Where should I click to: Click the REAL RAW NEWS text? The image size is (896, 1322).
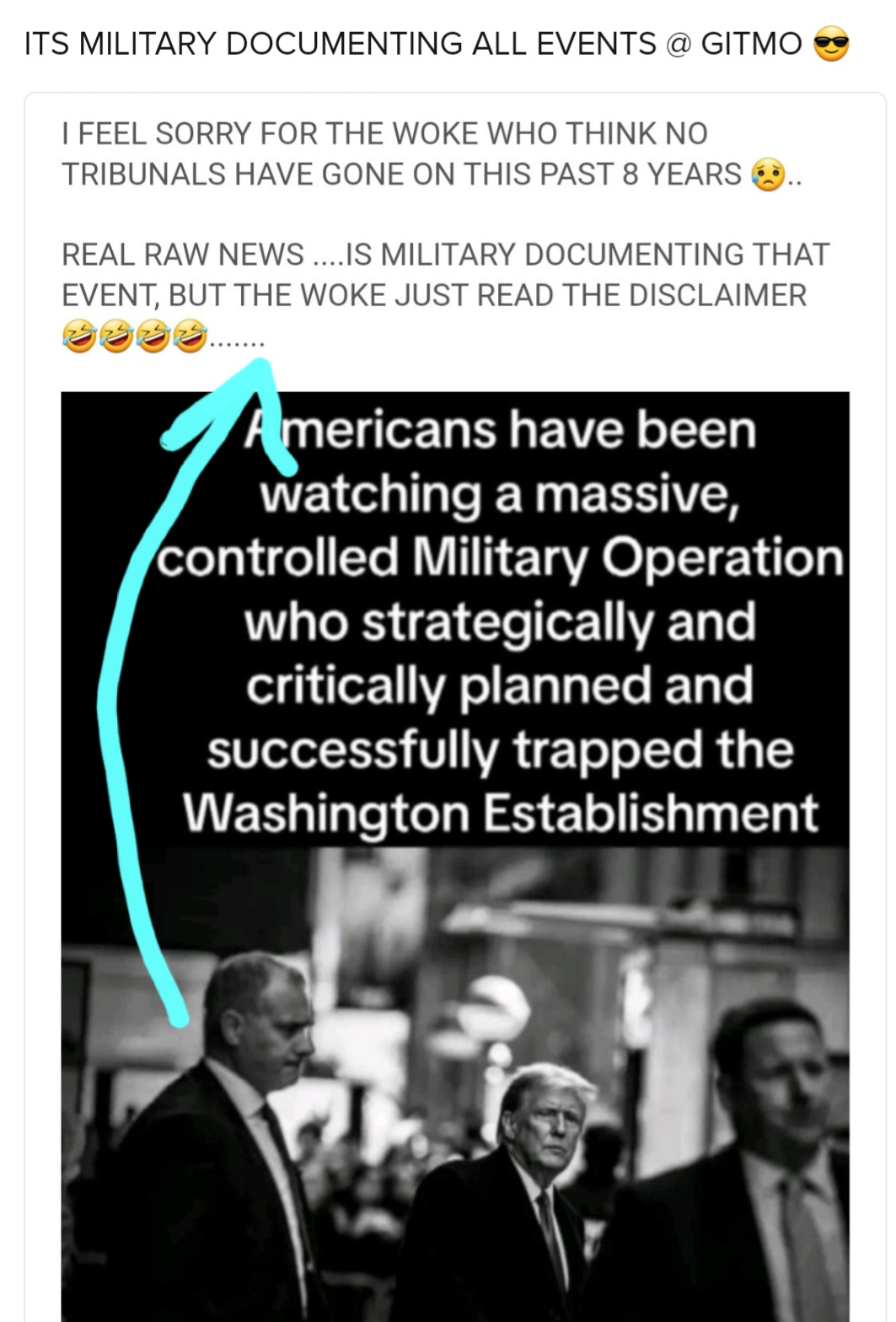[183, 254]
